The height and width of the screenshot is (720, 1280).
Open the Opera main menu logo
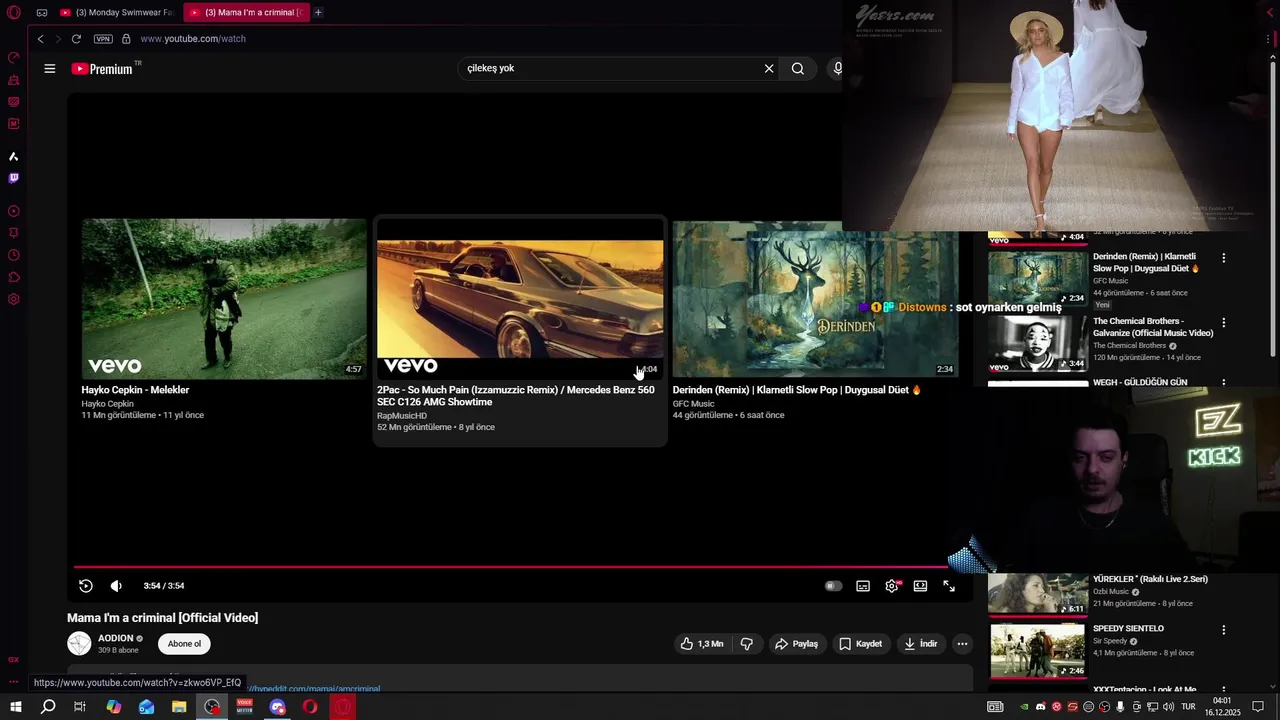coord(14,12)
